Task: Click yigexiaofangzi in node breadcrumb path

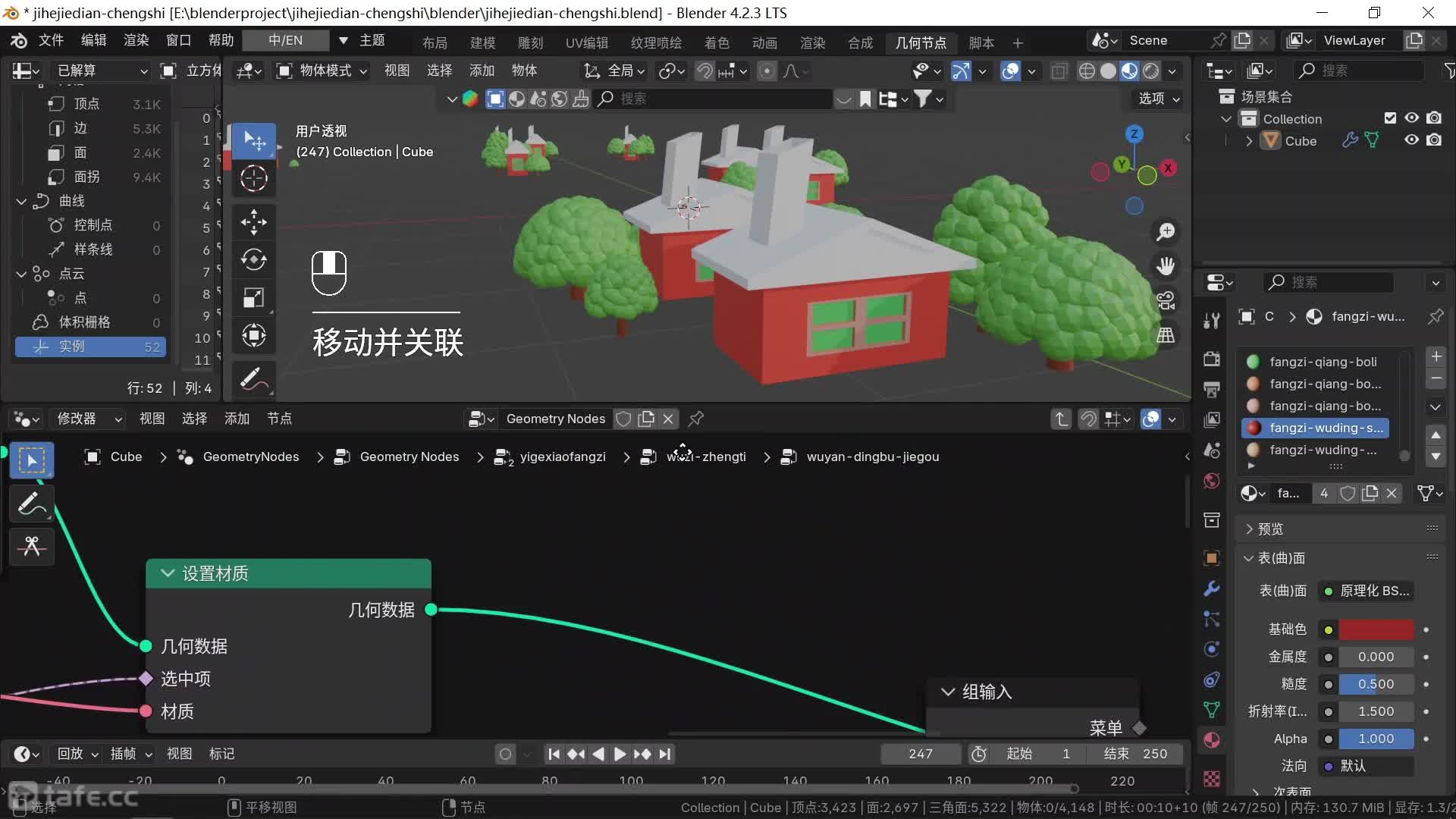Action: [x=562, y=457]
